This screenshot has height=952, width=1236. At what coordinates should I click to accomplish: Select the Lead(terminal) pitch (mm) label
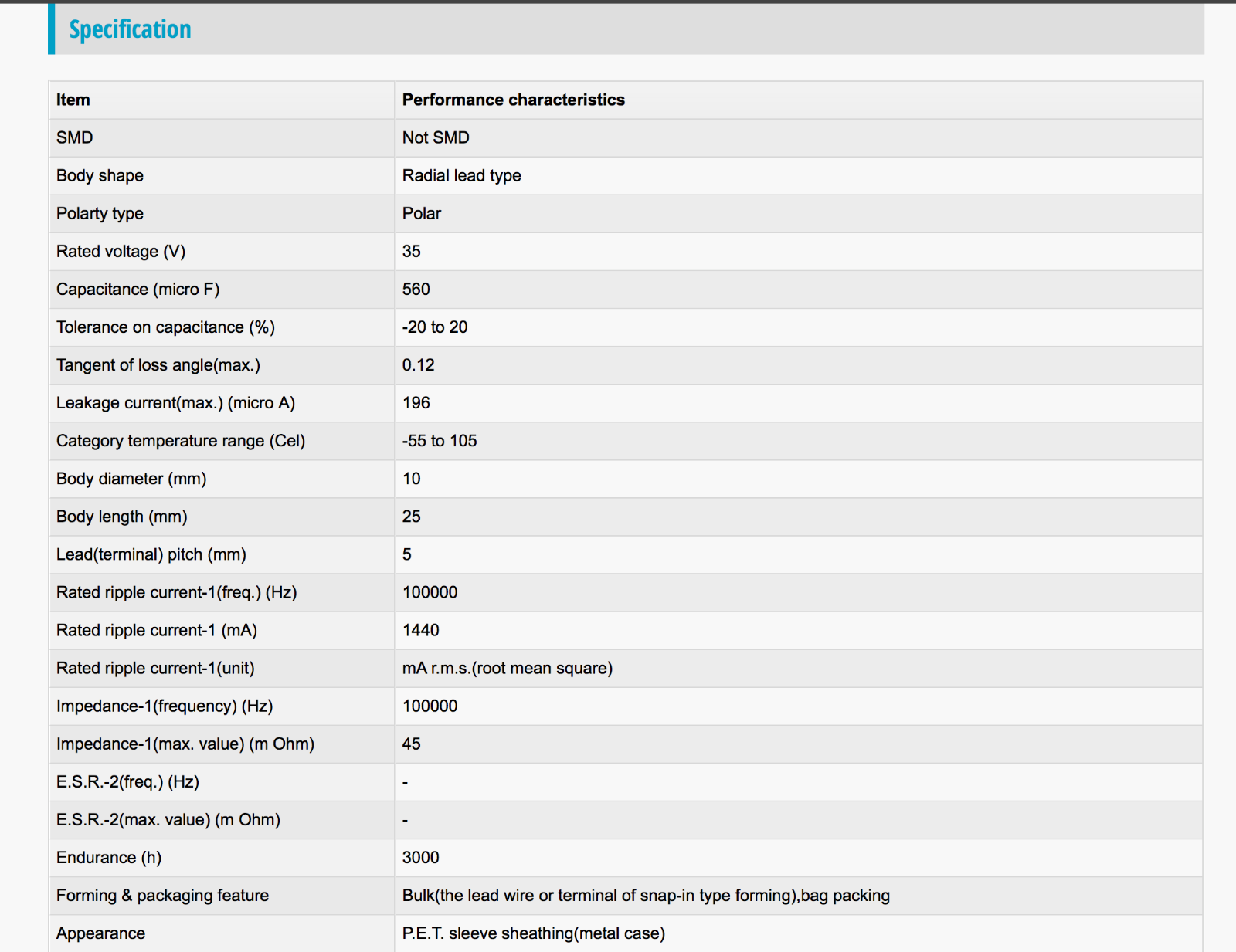coord(151,554)
